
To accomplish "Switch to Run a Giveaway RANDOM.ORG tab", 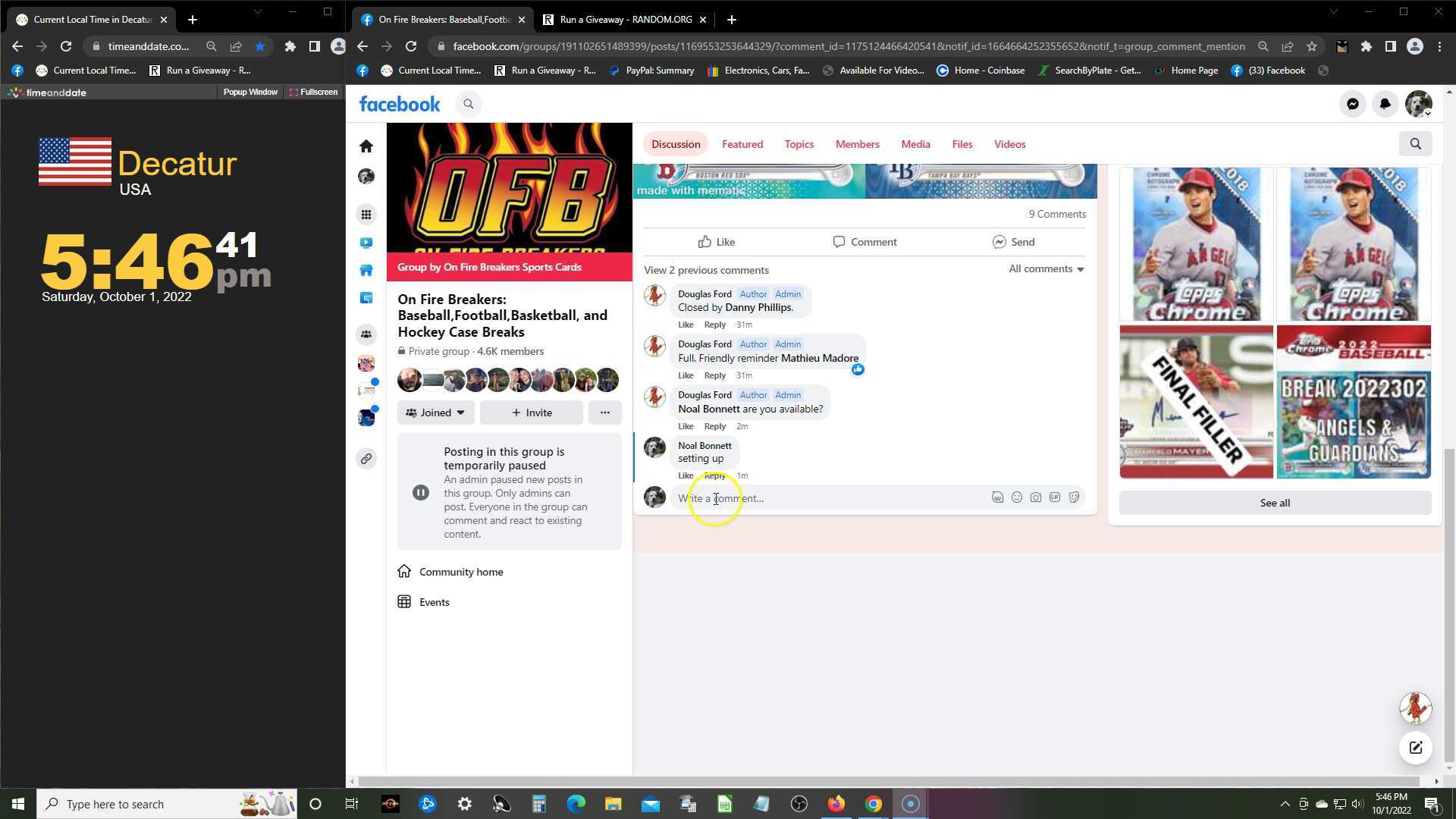I will pos(625,20).
